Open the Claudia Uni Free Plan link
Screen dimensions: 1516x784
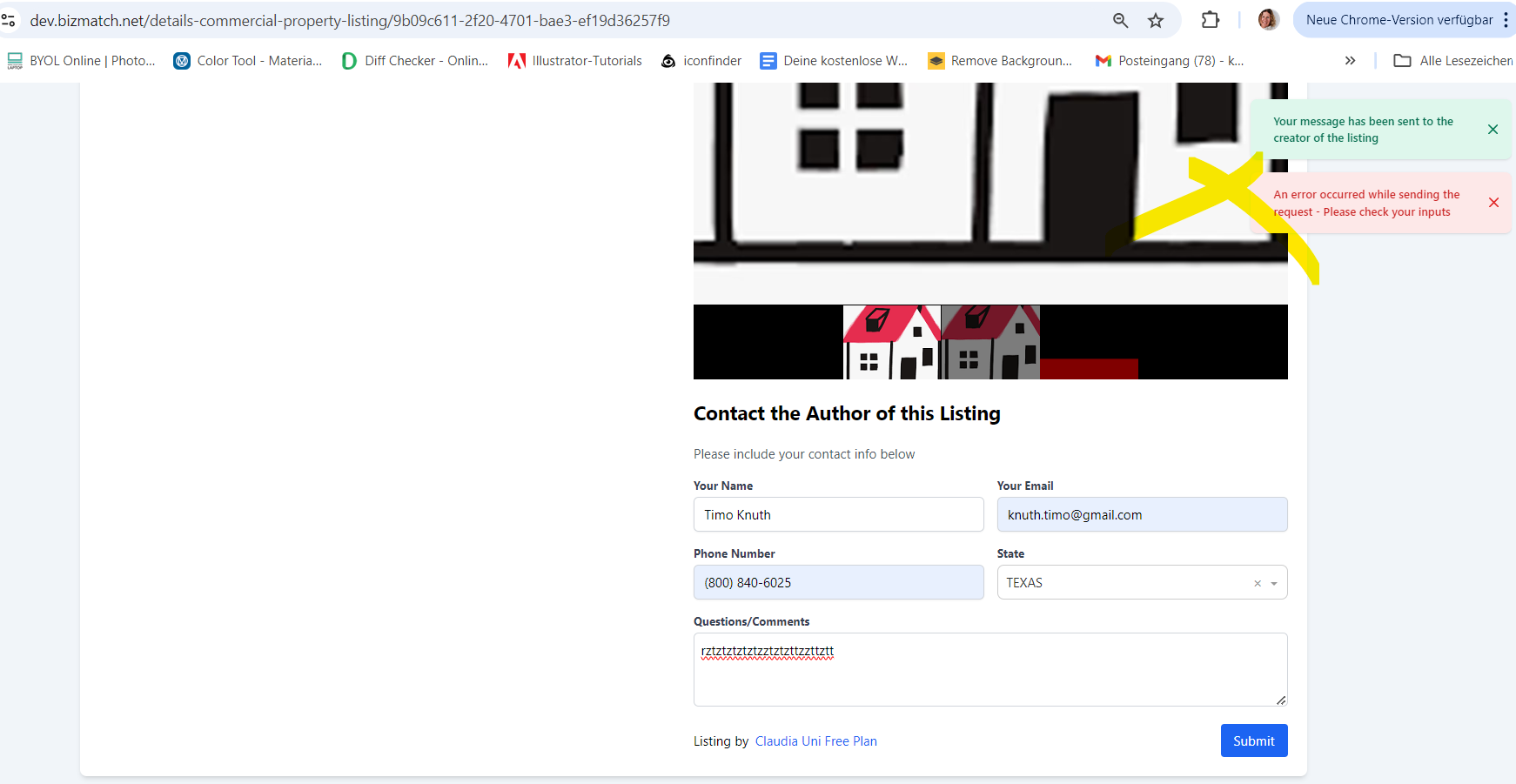click(815, 741)
